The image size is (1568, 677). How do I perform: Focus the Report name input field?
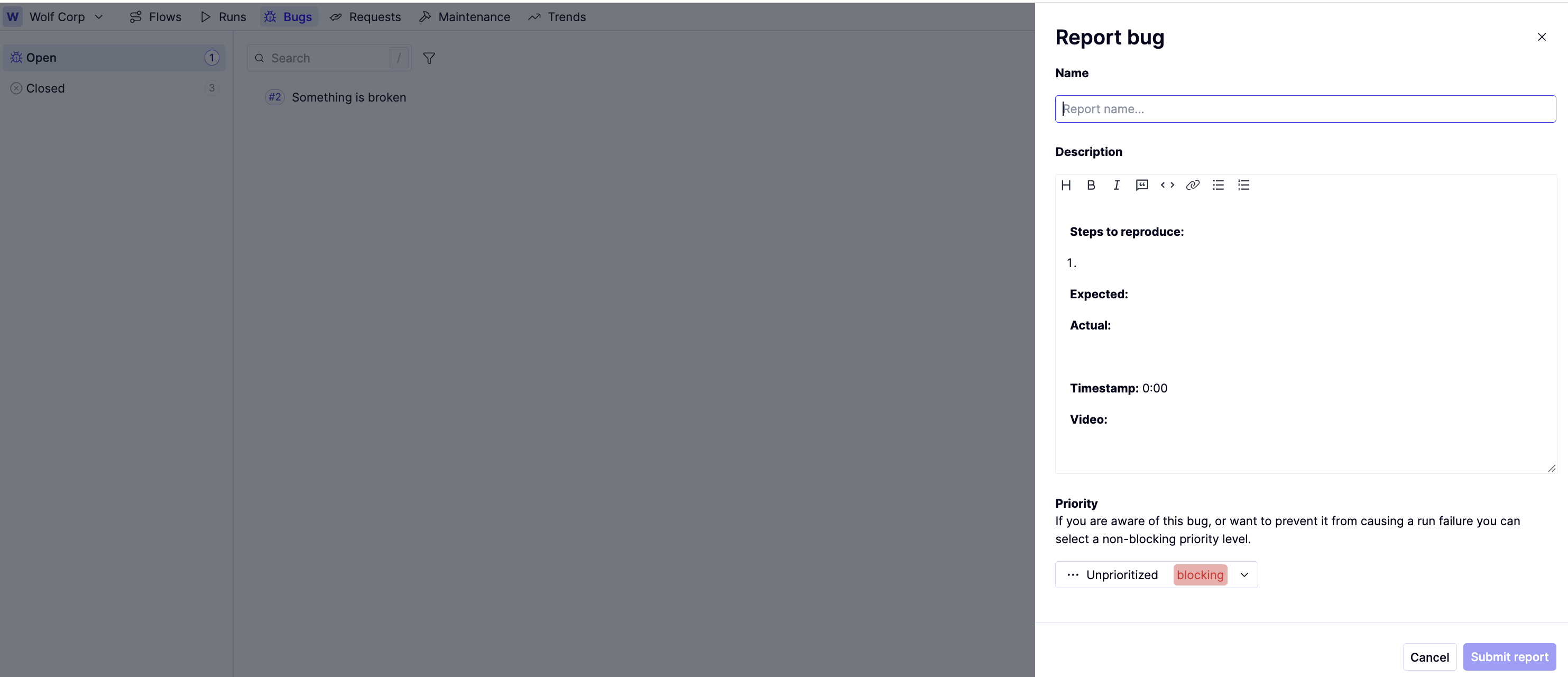tap(1305, 109)
